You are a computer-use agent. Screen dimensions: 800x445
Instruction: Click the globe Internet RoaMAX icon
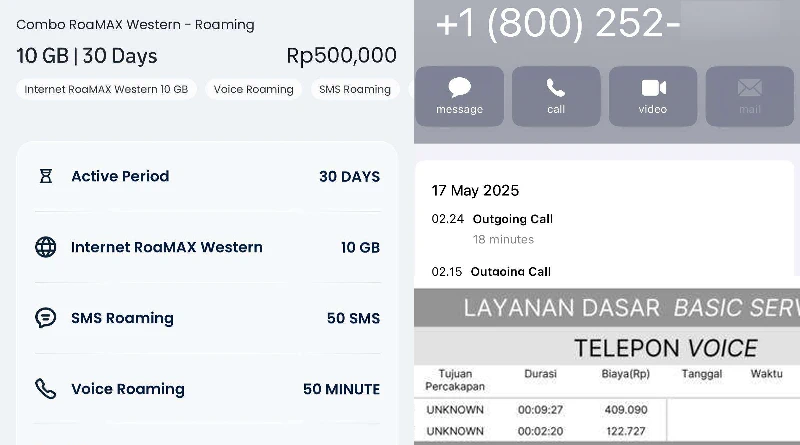click(x=46, y=247)
